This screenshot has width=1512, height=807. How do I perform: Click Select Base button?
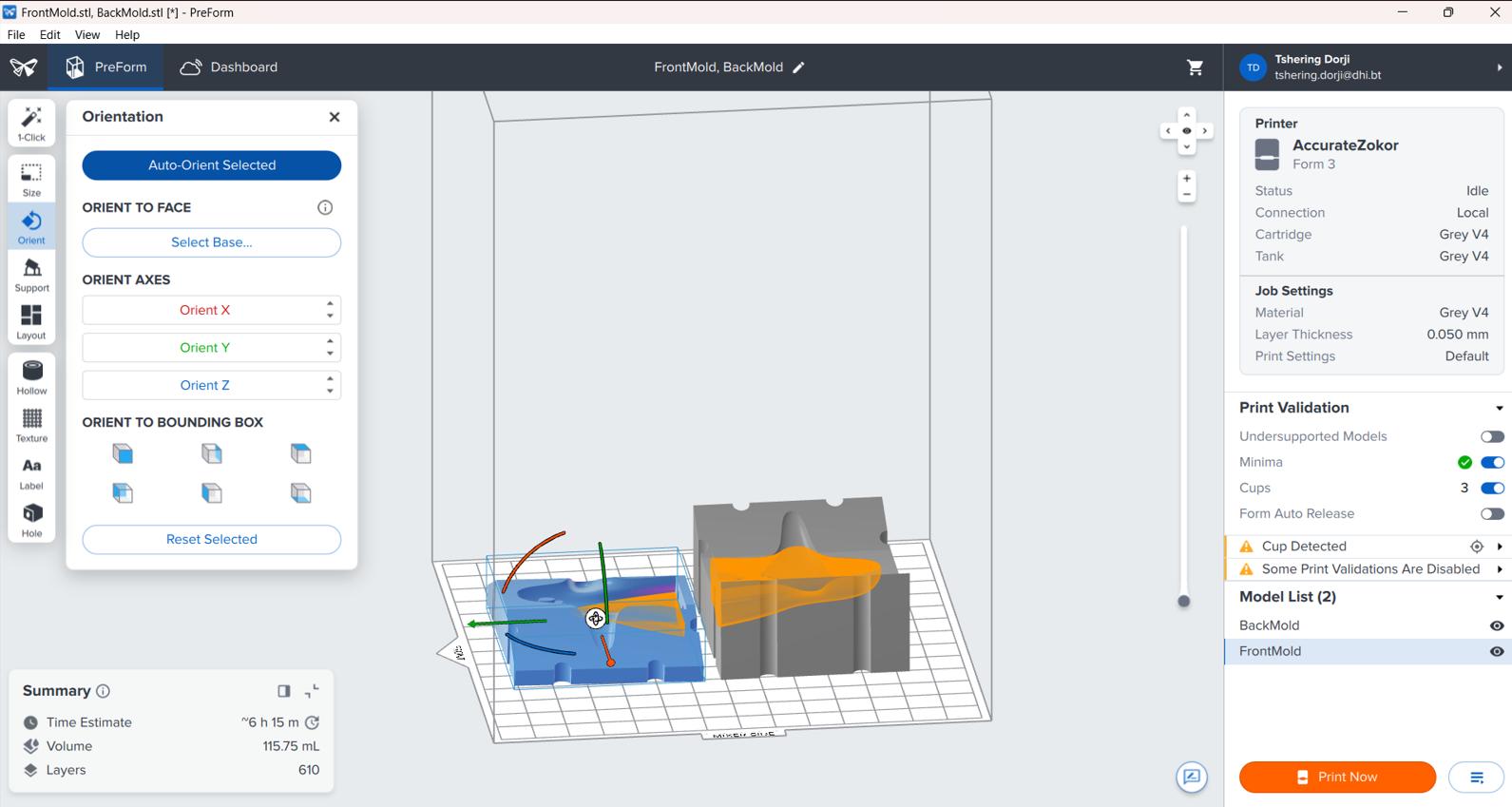coord(212,242)
